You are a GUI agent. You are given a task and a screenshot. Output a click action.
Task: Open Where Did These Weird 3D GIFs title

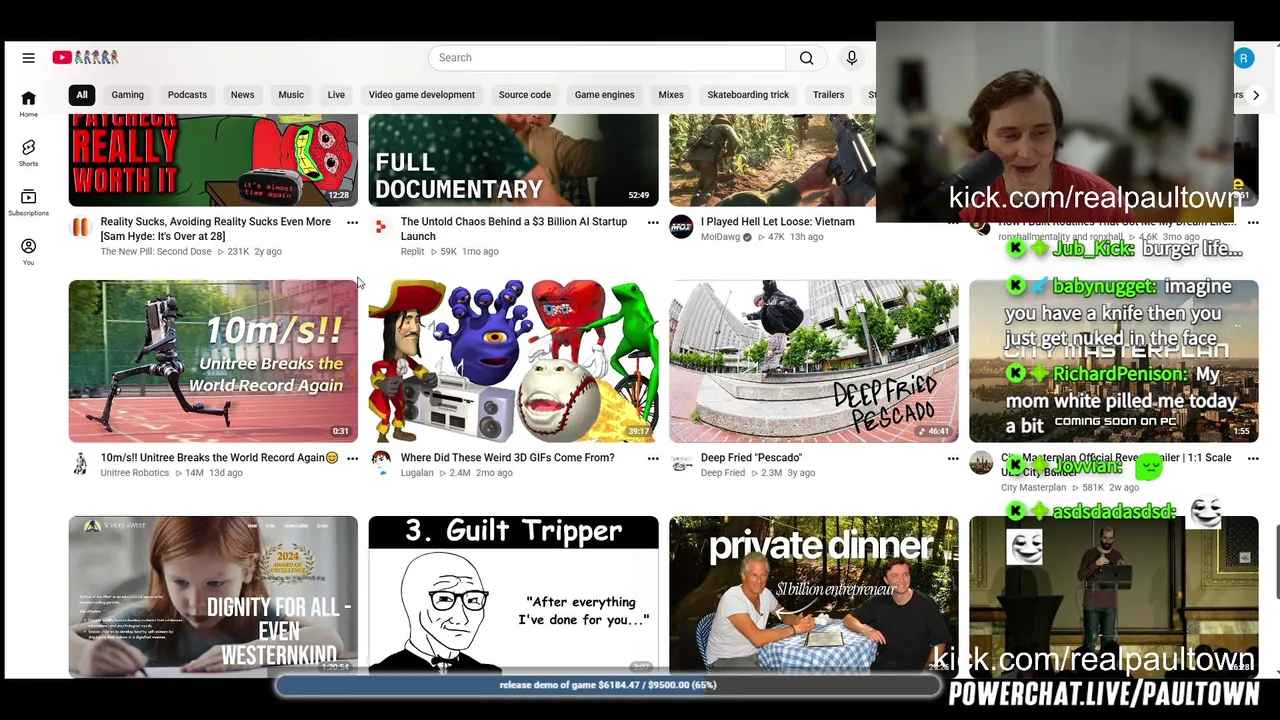pyautogui.click(x=507, y=458)
